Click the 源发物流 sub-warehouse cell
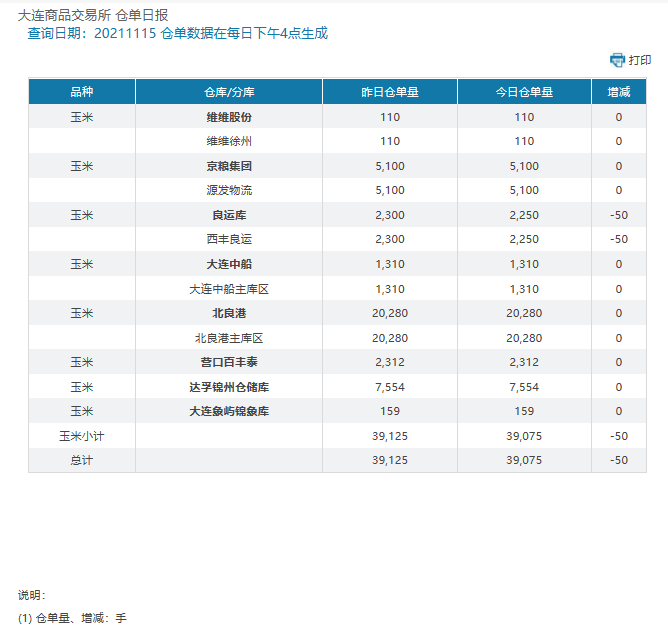 229,190
